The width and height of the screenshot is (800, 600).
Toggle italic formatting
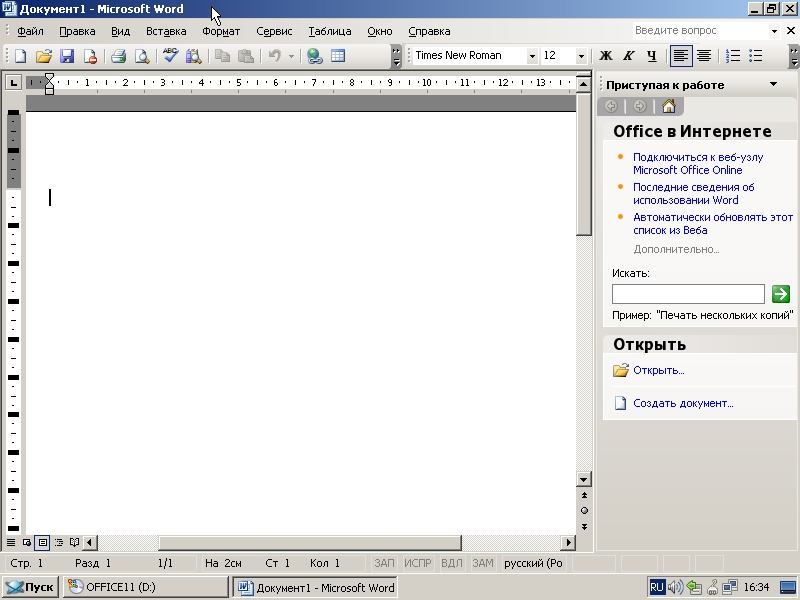pyautogui.click(x=628, y=56)
